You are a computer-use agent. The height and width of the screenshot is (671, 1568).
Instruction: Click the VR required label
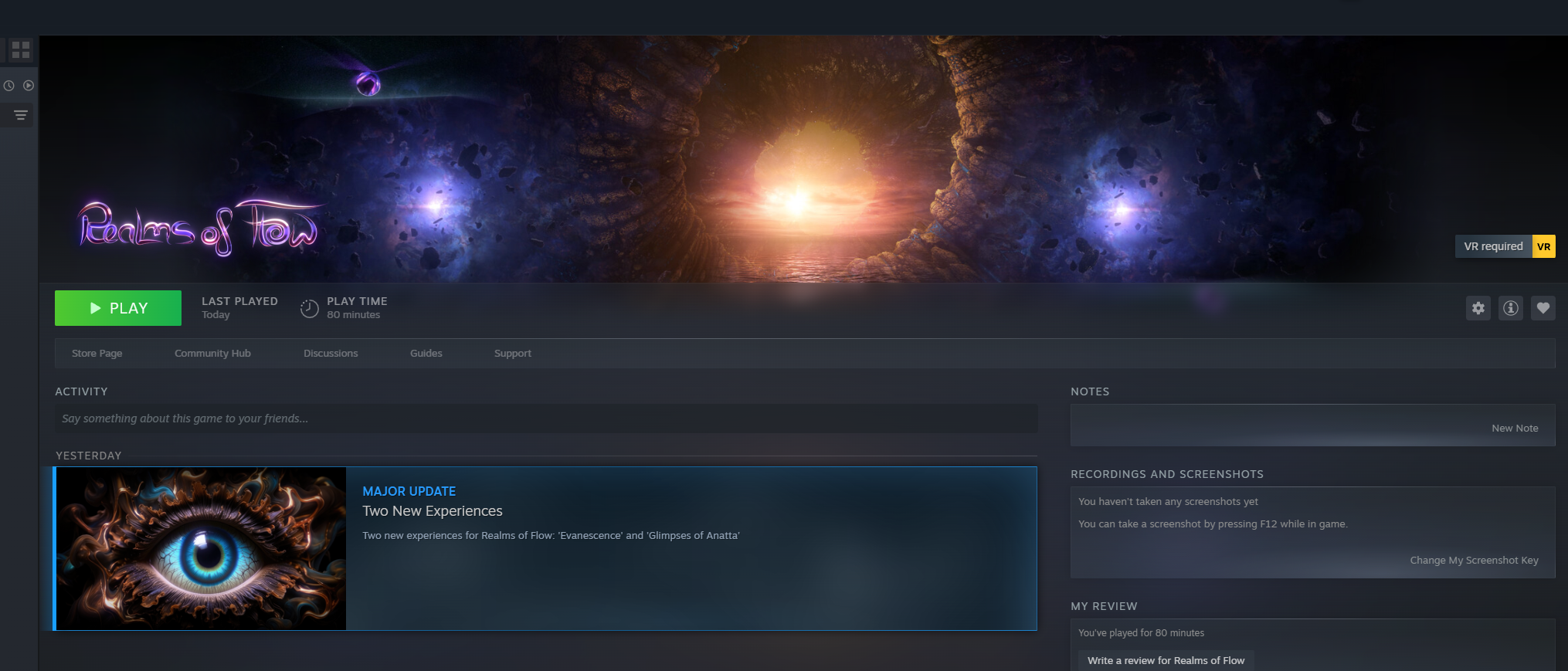(x=1493, y=246)
